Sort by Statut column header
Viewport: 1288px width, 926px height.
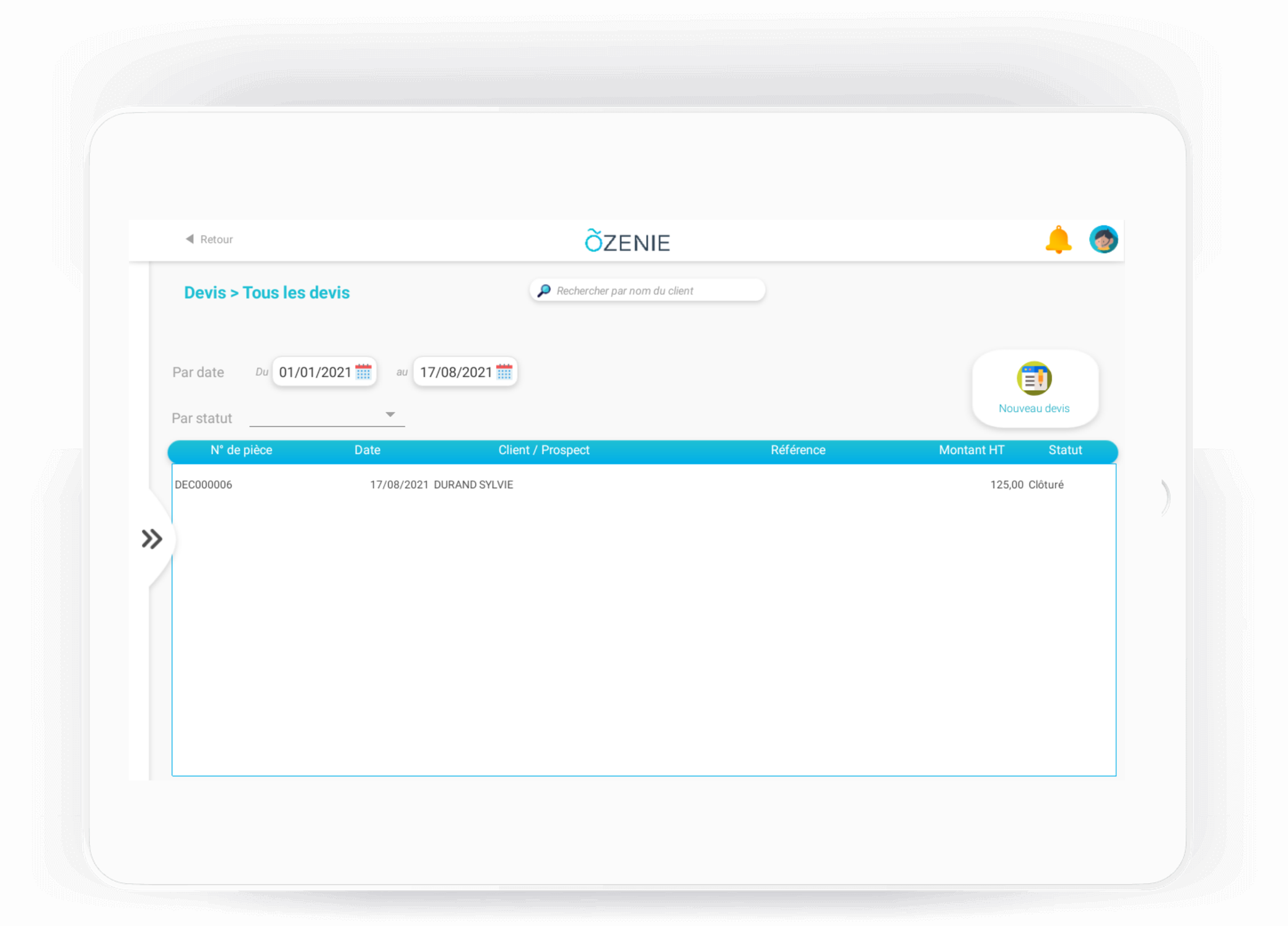point(1065,450)
